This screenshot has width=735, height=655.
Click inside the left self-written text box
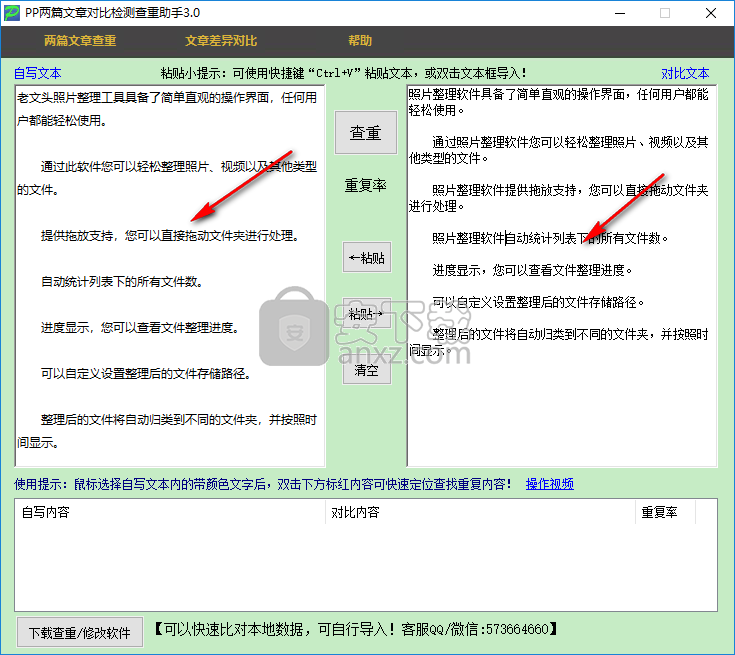point(170,276)
